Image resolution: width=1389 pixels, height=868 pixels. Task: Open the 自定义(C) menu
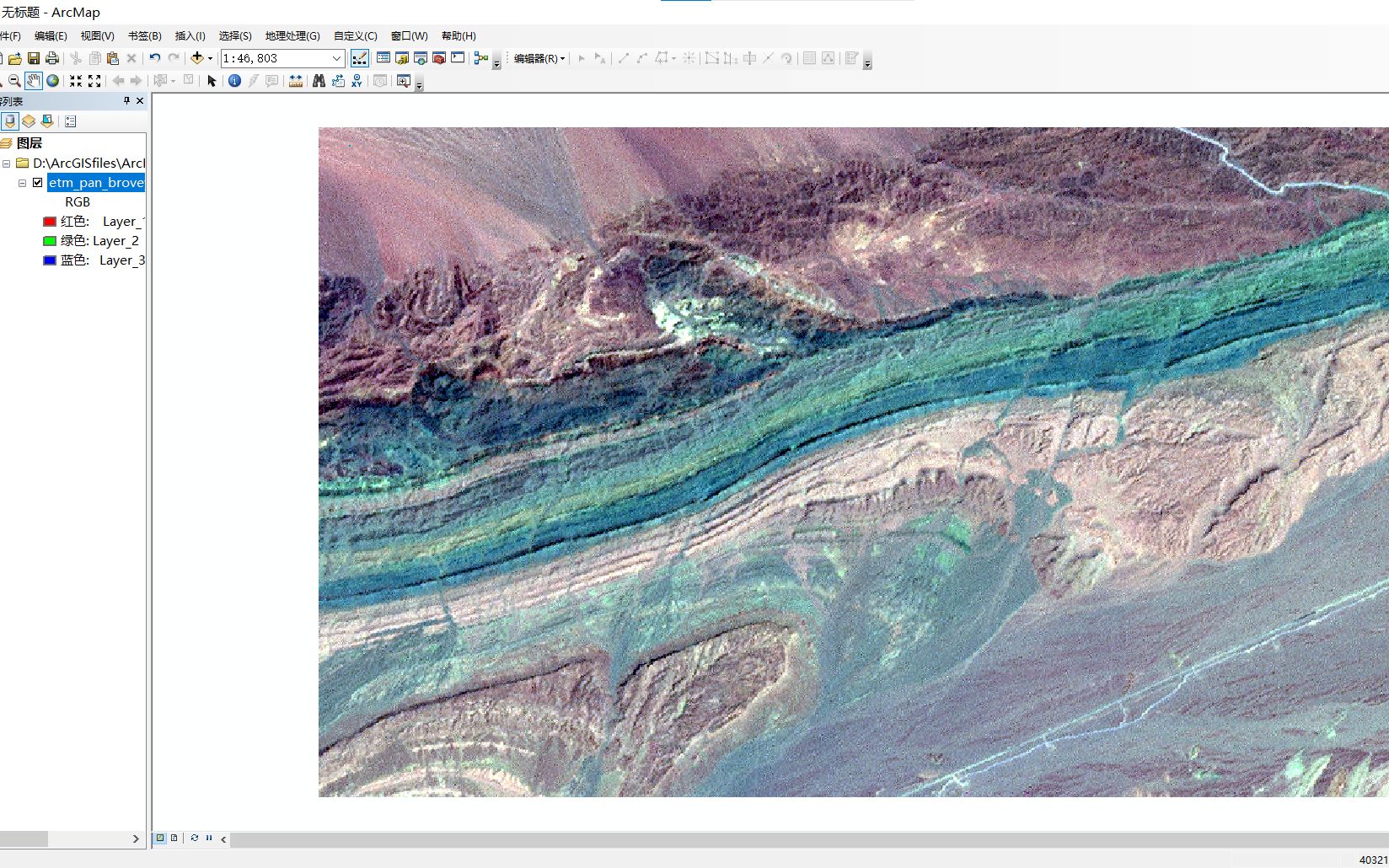(x=356, y=35)
